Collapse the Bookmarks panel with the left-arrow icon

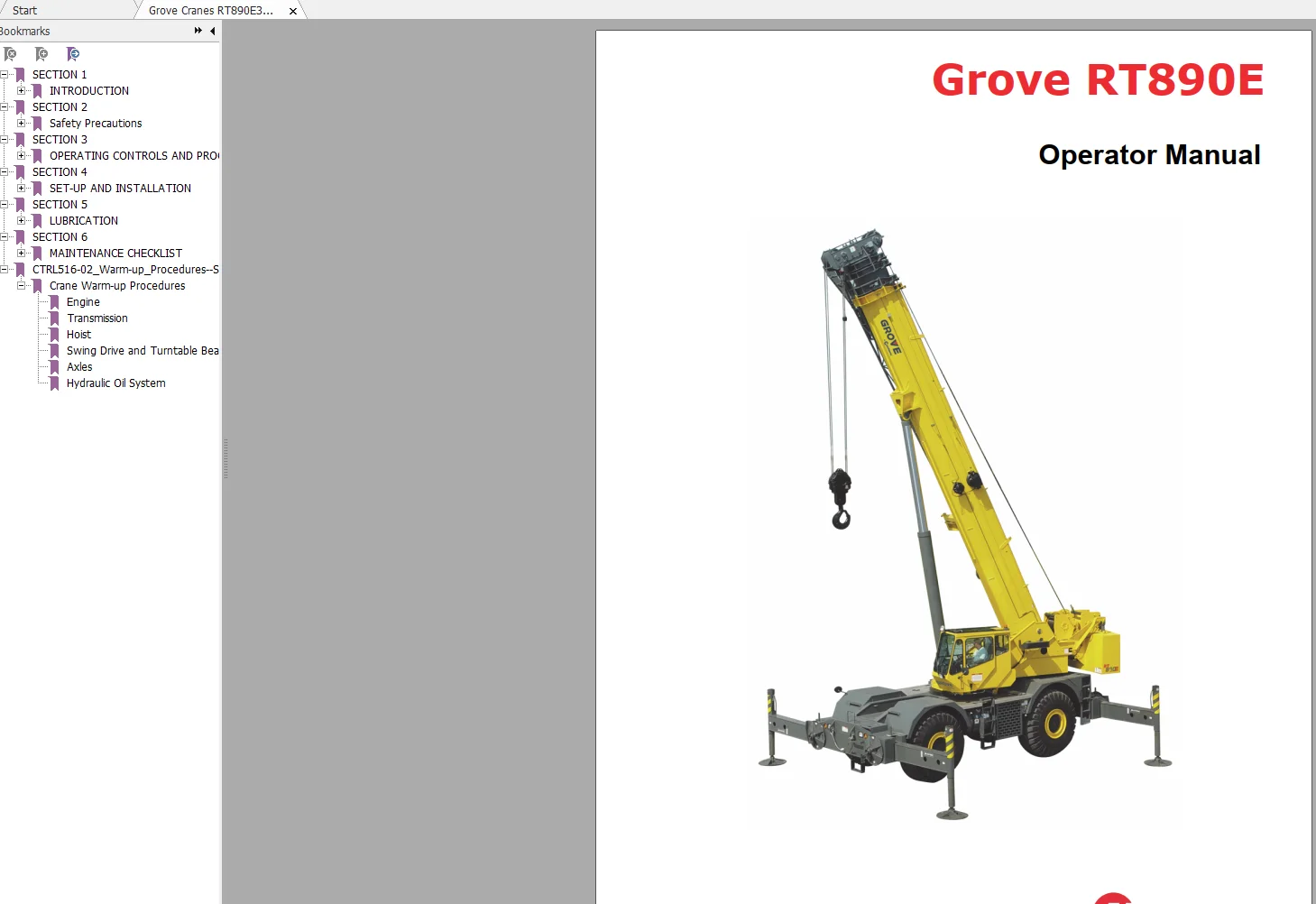click(213, 31)
